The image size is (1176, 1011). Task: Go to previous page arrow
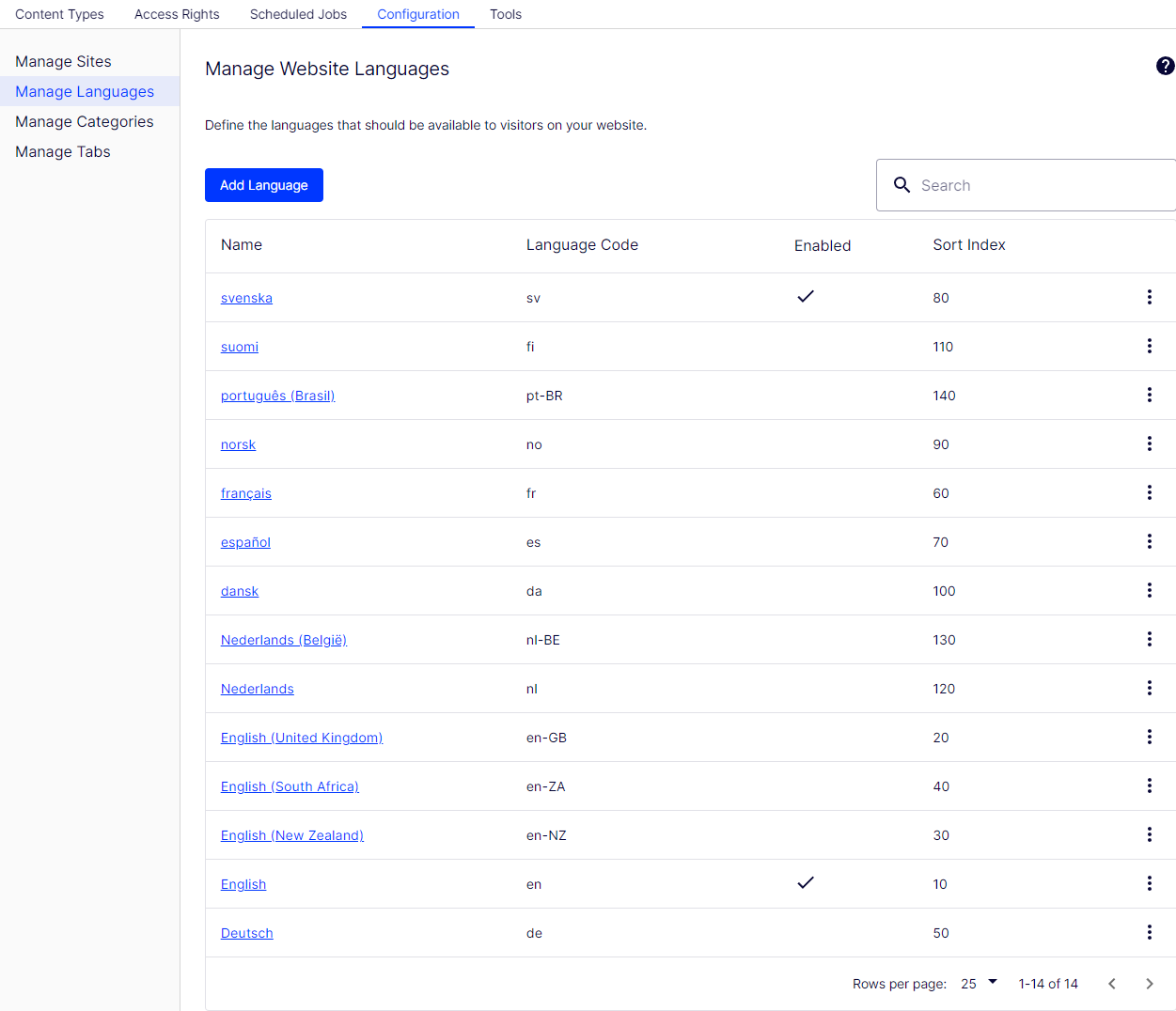coord(1112,984)
